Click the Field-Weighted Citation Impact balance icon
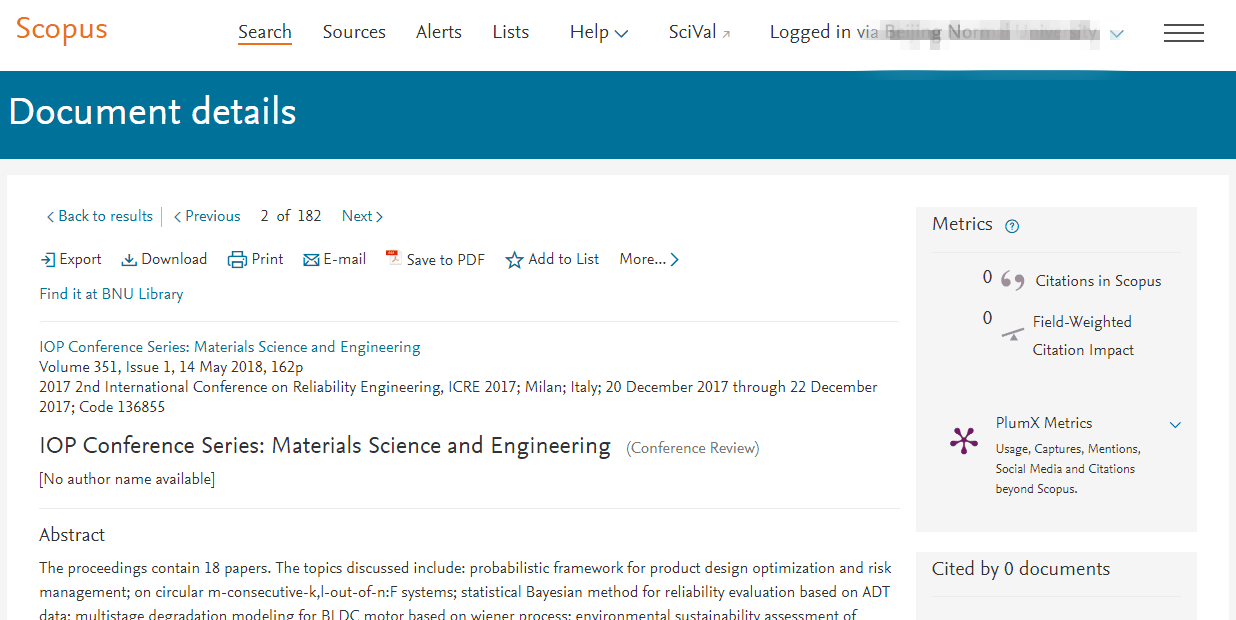Image resolution: width=1236 pixels, height=620 pixels. pyautogui.click(x=1014, y=333)
